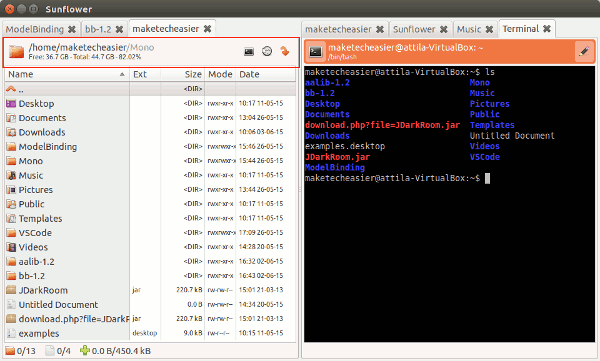
Task: Select the Templates folder icon
Action: tap(11, 219)
